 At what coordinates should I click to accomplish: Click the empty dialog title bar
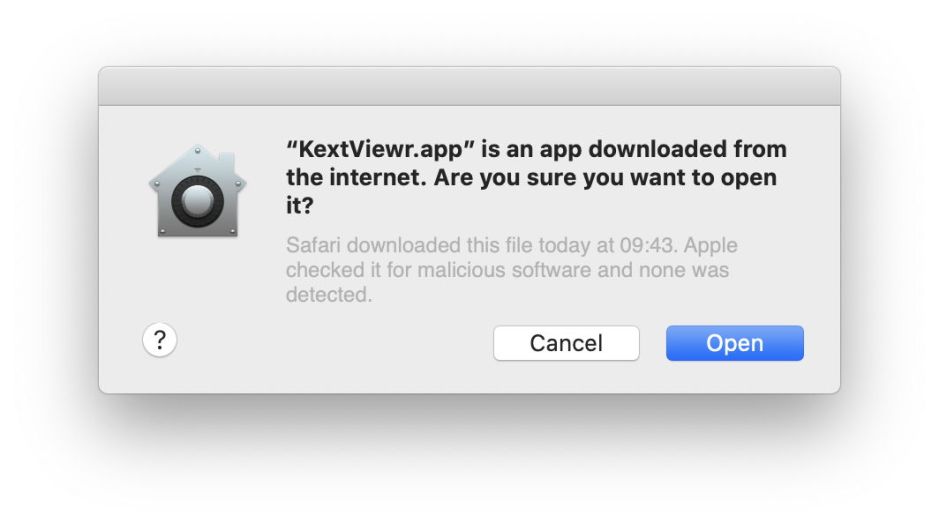[469, 86]
